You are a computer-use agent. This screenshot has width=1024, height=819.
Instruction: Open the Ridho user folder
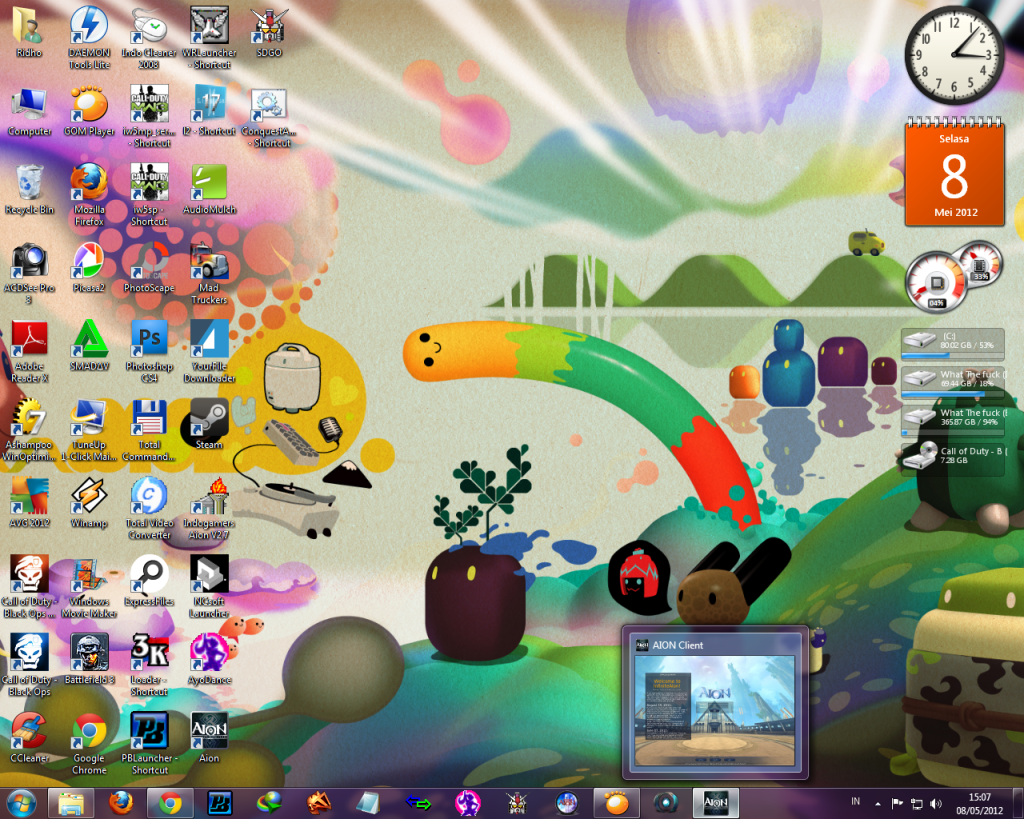coord(29,32)
